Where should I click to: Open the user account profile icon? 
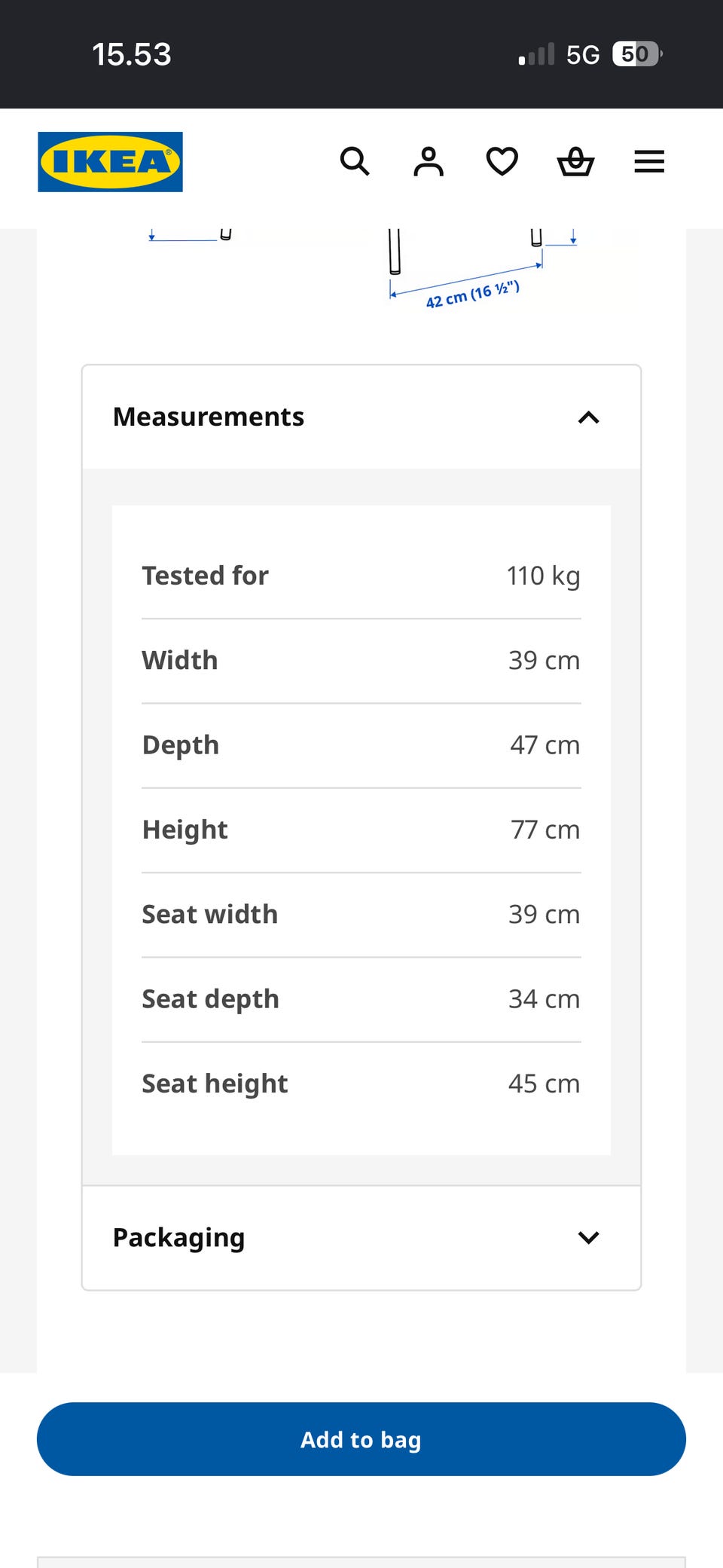[429, 161]
